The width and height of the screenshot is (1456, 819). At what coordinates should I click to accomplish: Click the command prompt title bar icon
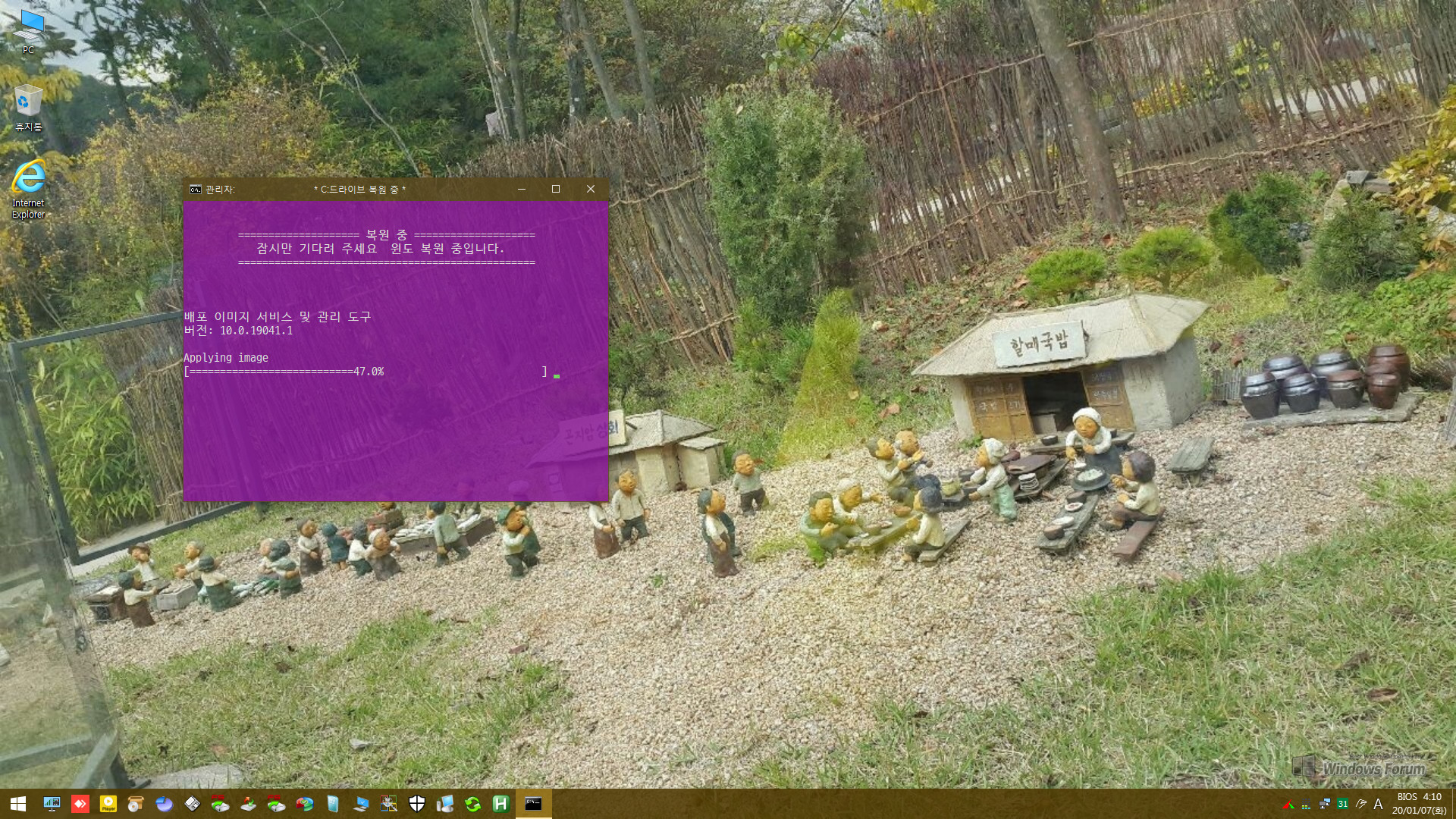tap(195, 190)
